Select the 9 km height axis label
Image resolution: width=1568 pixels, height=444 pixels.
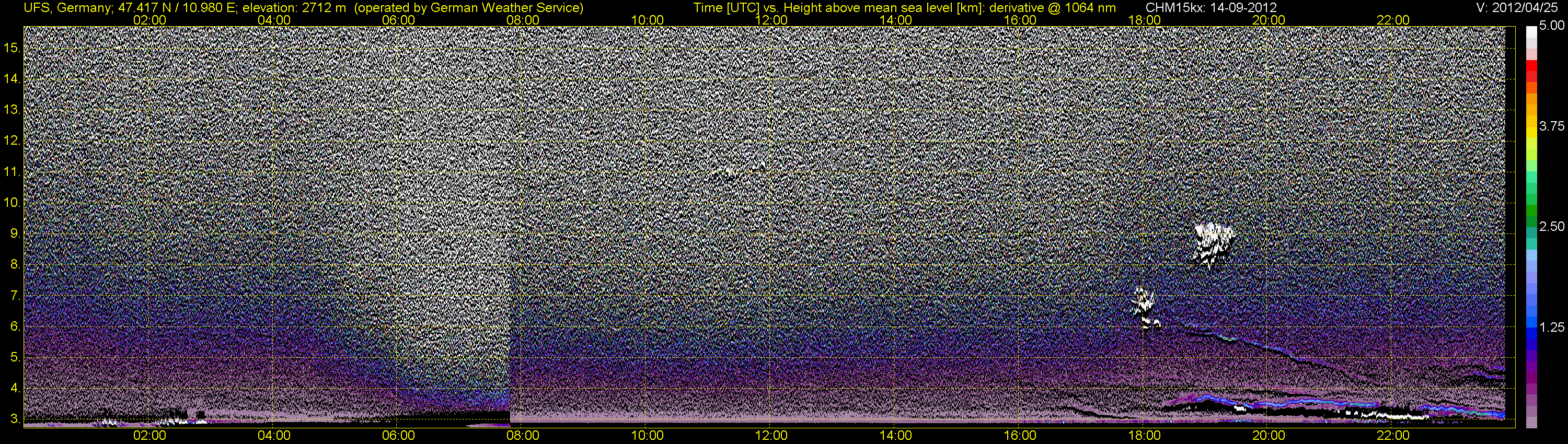coord(16,233)
